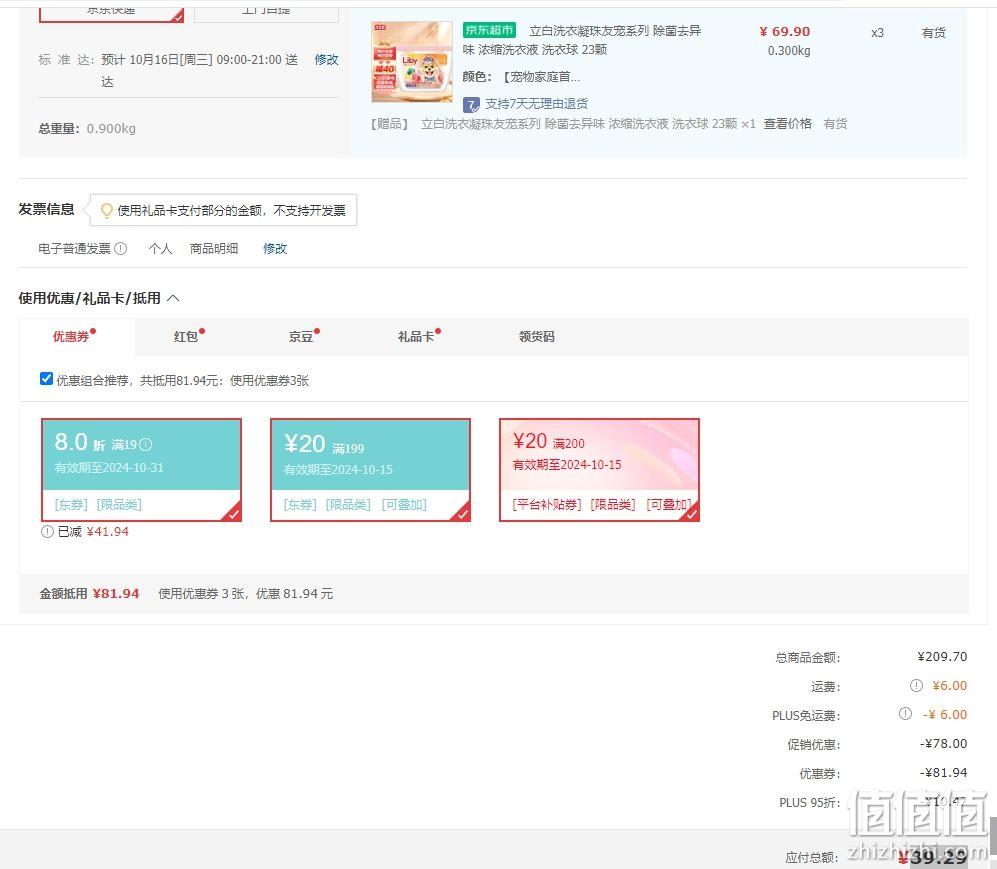Viewport: 997px width, 869px height.
Task: Click info icon beside PLUS免运费 amount
Action: coord(905,714)
